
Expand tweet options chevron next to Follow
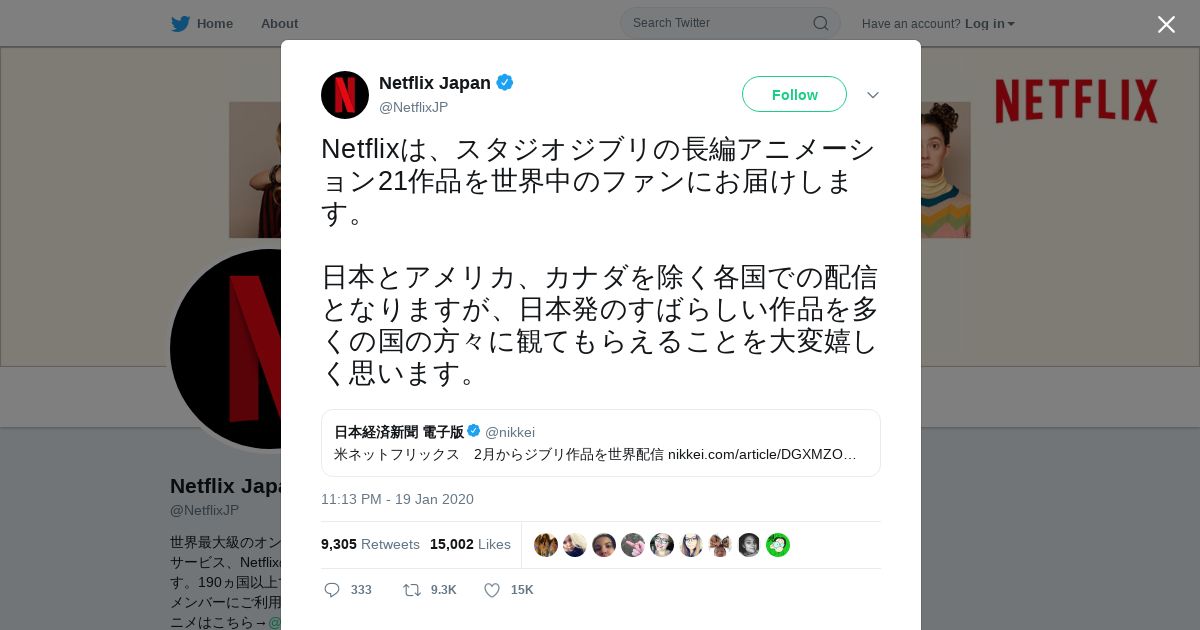[873, 95]
